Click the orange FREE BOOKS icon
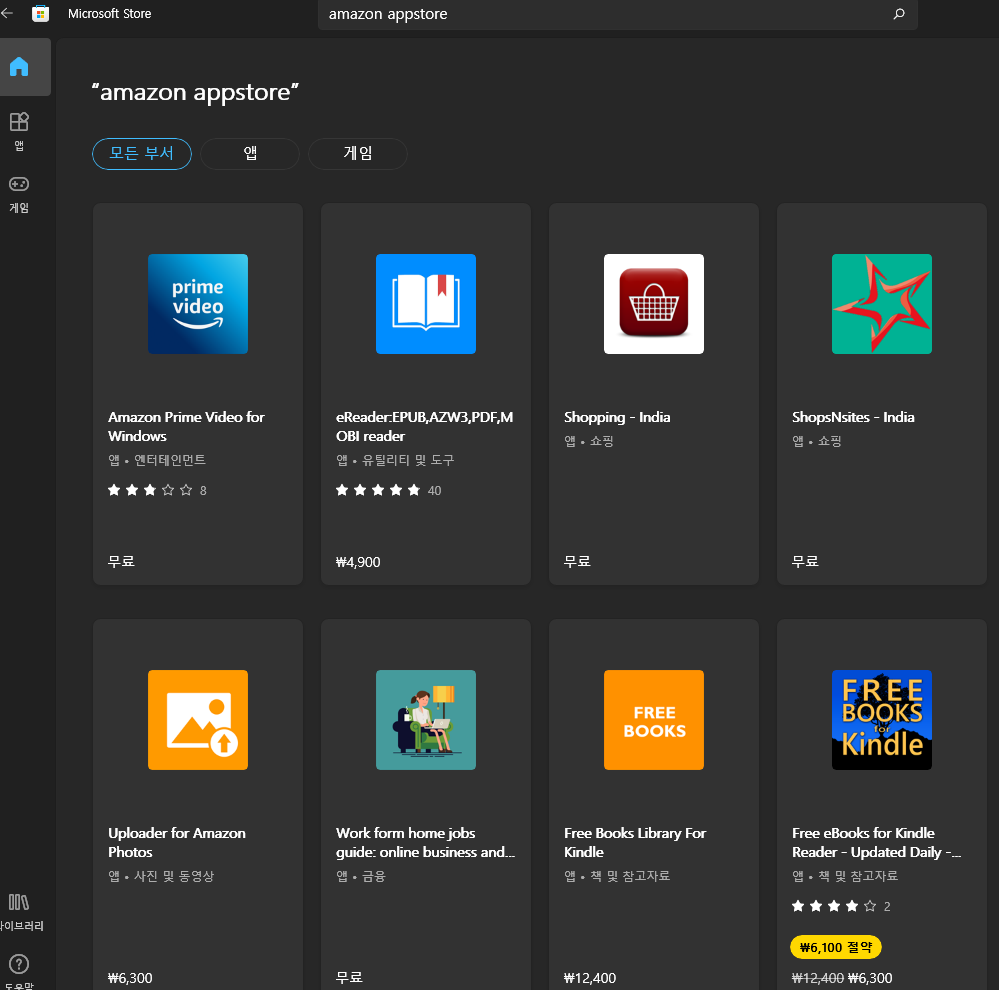This screenshot has height=990, width=999. click(654, 720)
